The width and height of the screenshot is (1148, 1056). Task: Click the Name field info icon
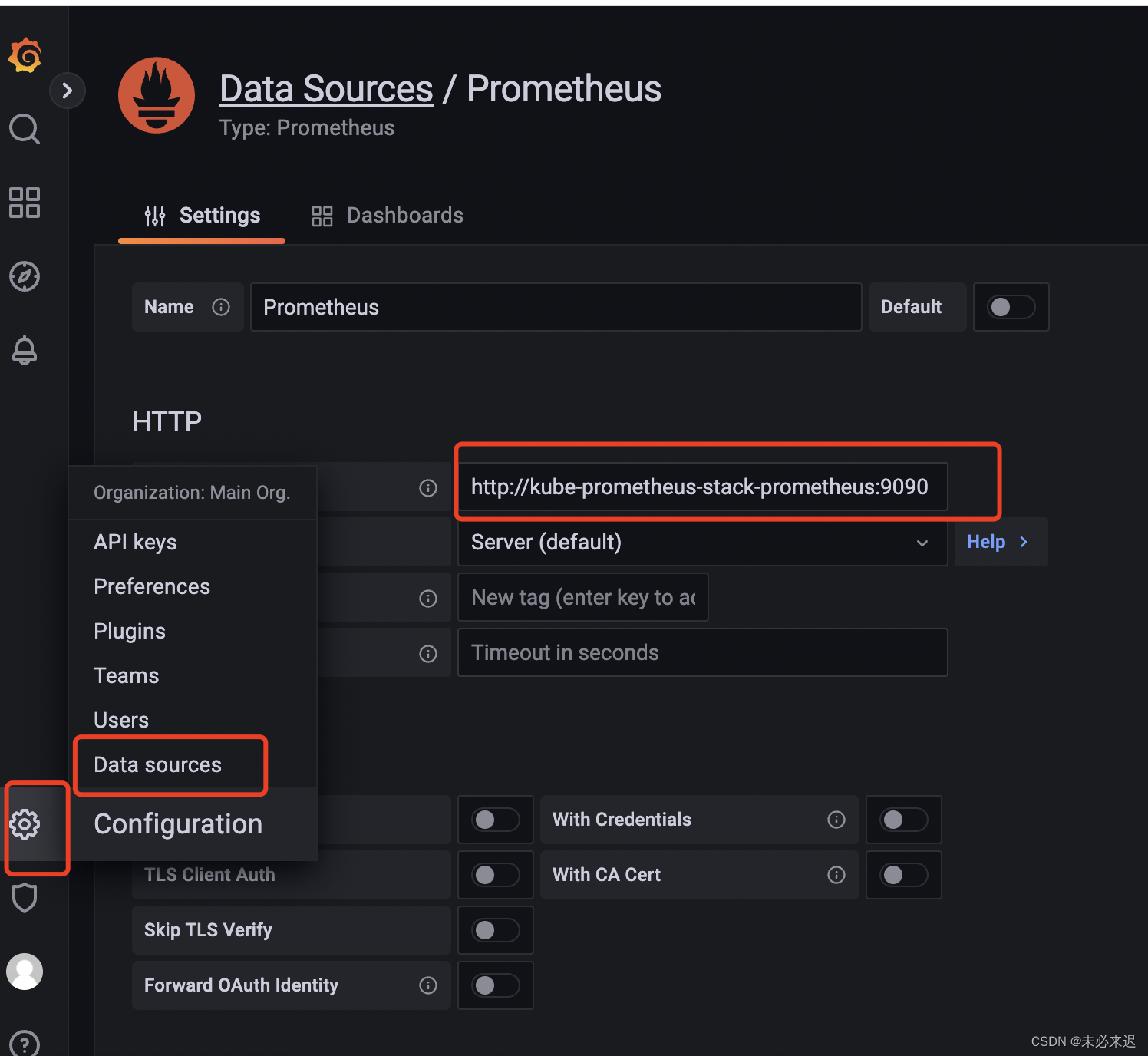[x=221, y=307]
